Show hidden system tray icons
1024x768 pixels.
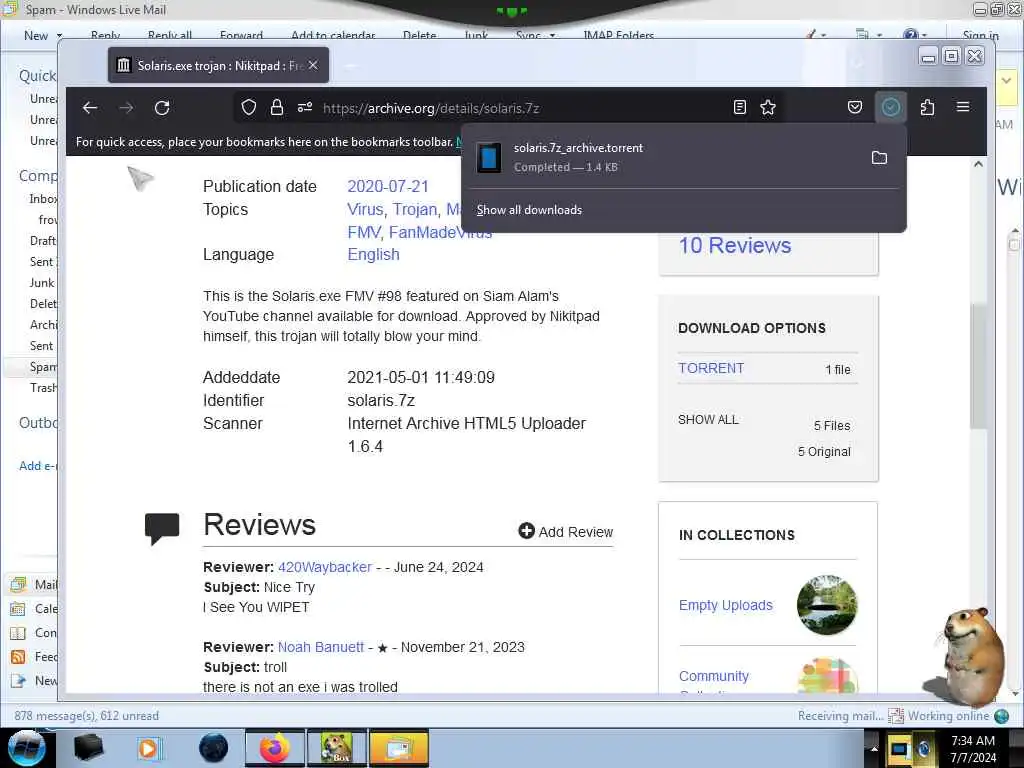tap(874, 749)
